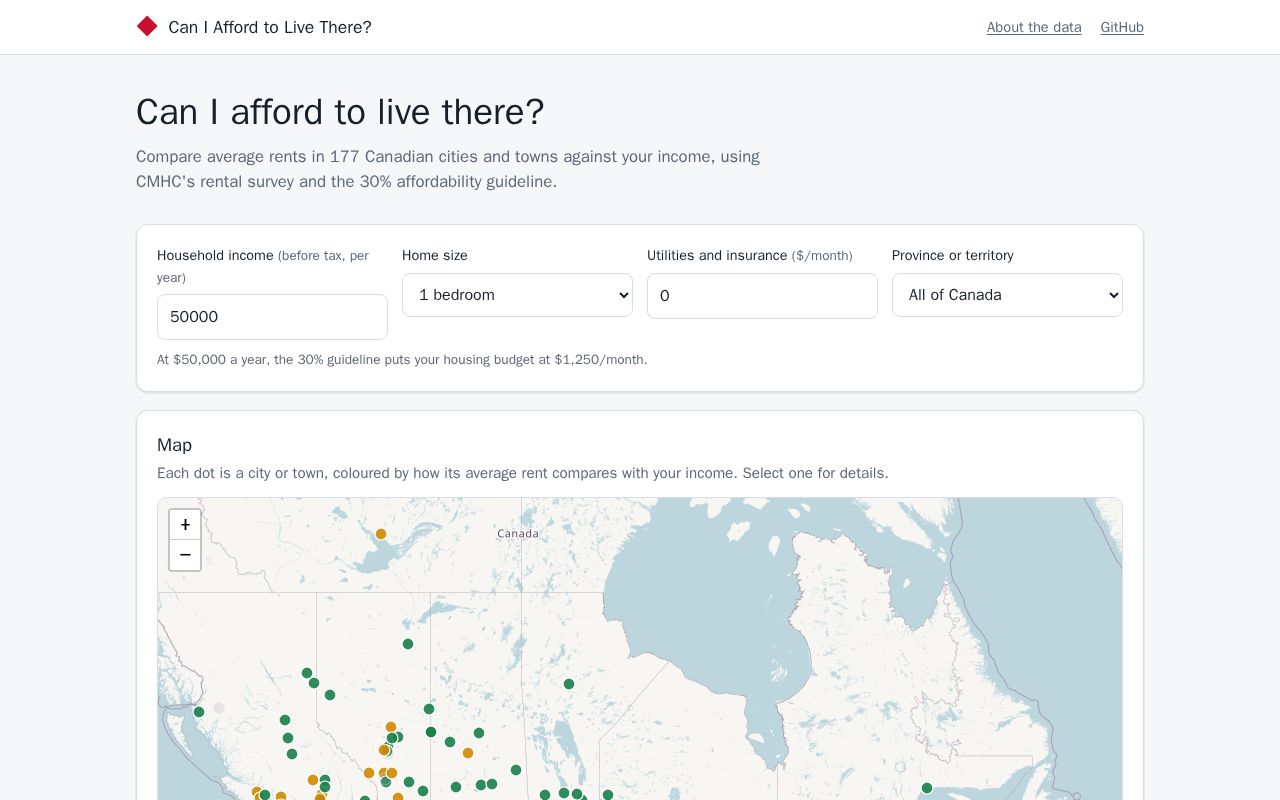
Task: Expand the Province or territory dropdown
Action: [x=1007, y=295]
